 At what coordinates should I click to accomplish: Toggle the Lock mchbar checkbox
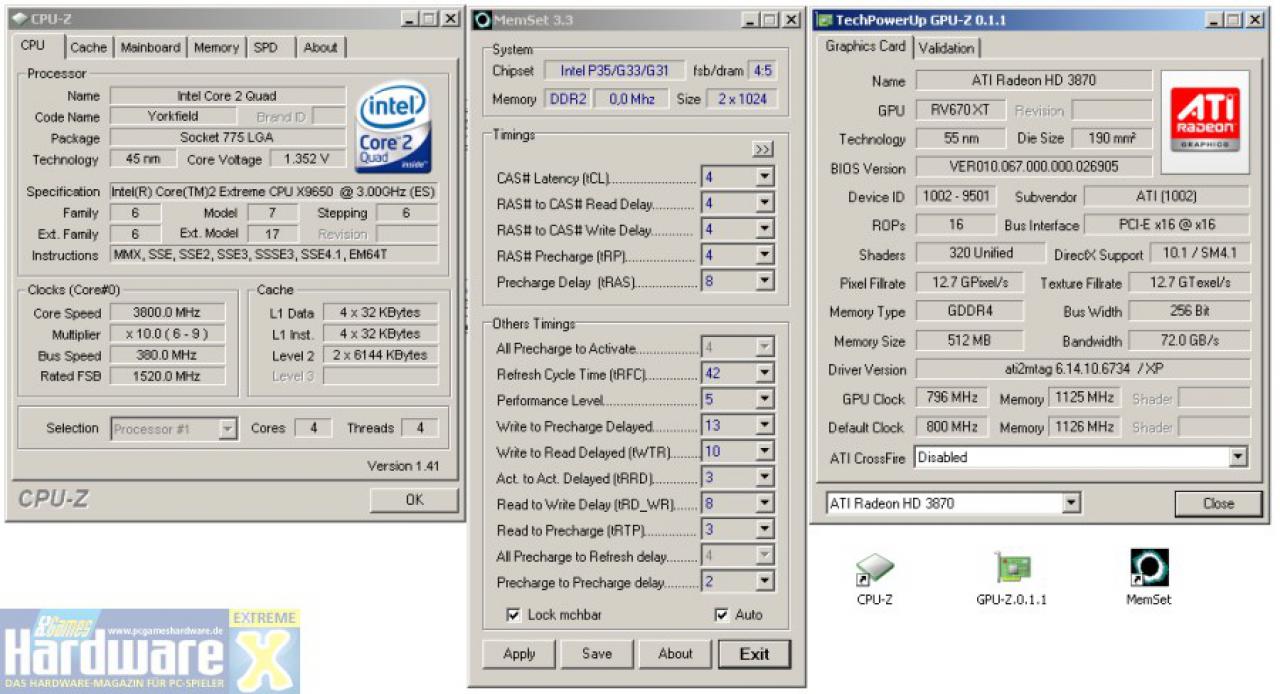514,615
